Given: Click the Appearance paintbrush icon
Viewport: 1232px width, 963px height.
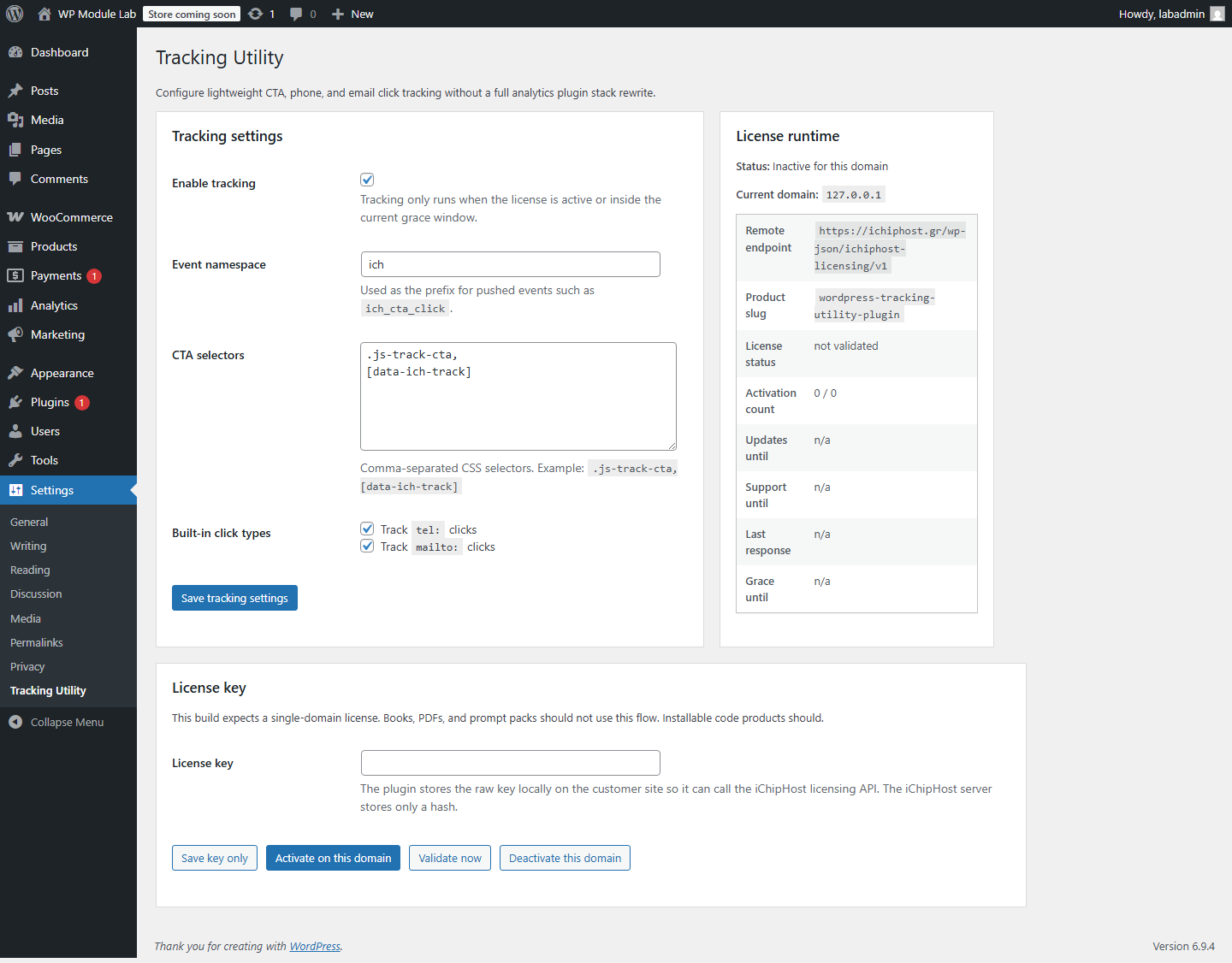Looking at the screenshot, I should pyautogui.click(x=15, y=373).
